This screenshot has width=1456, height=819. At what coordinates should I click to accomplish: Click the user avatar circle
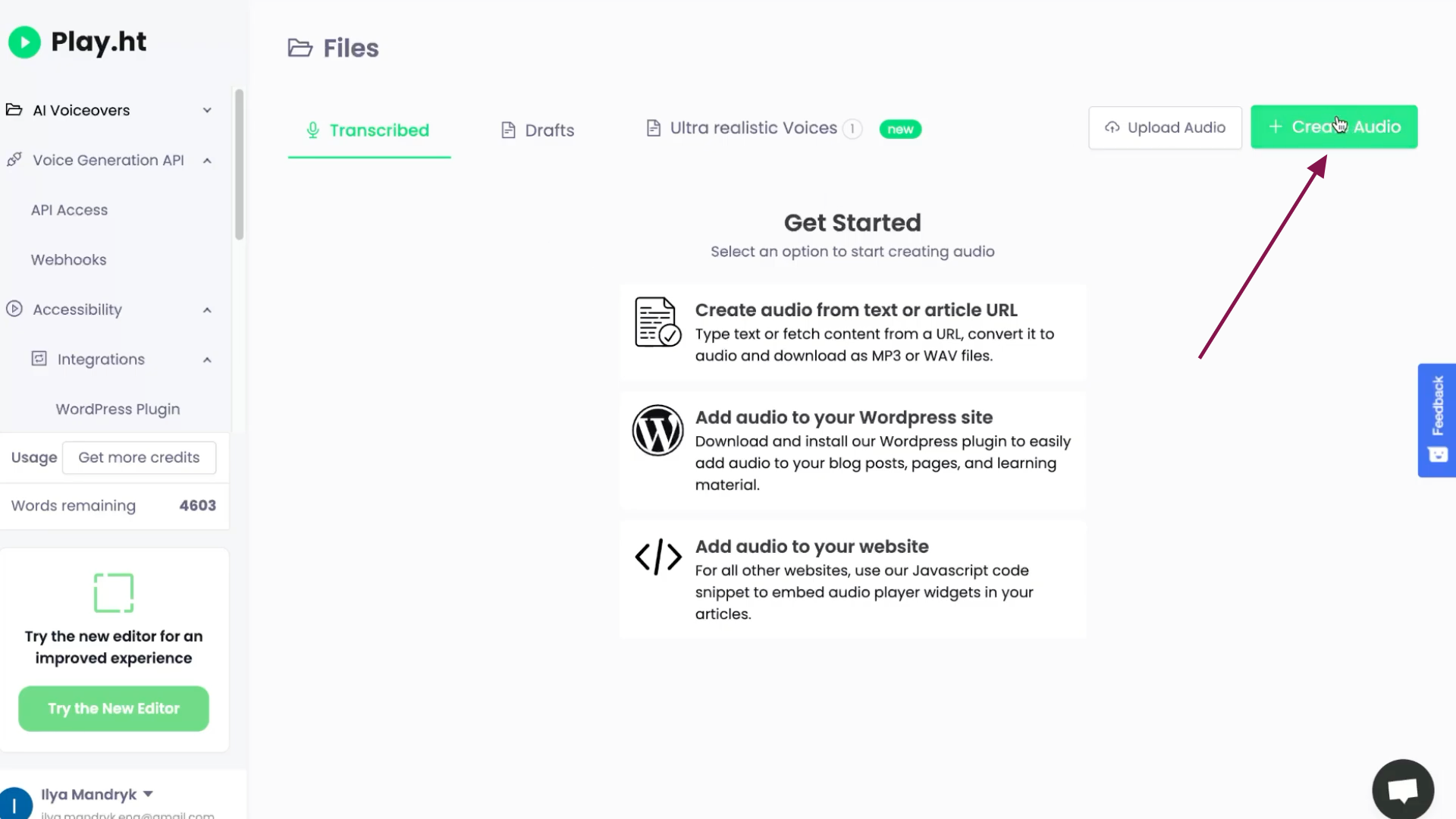point(15,804)
